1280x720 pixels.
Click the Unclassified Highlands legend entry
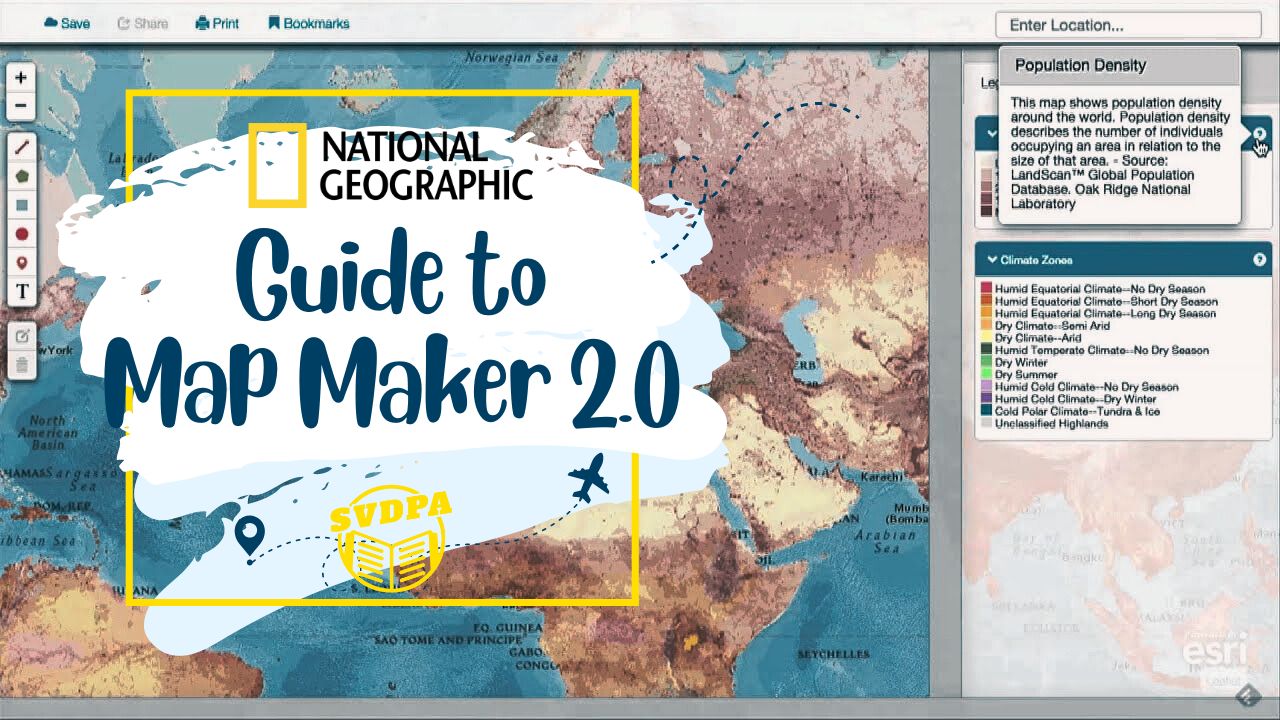click(1052, 424)
